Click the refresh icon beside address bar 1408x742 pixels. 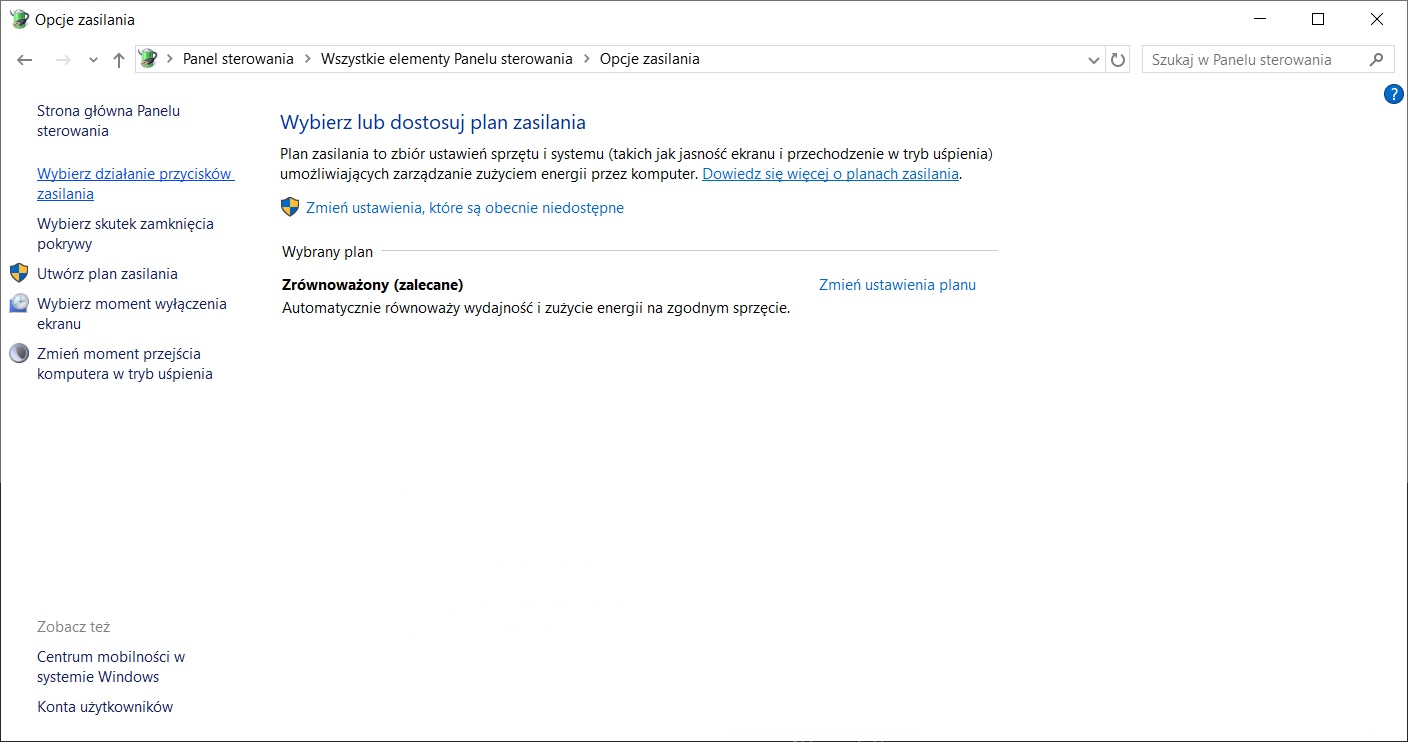(x=1118, y=60)
